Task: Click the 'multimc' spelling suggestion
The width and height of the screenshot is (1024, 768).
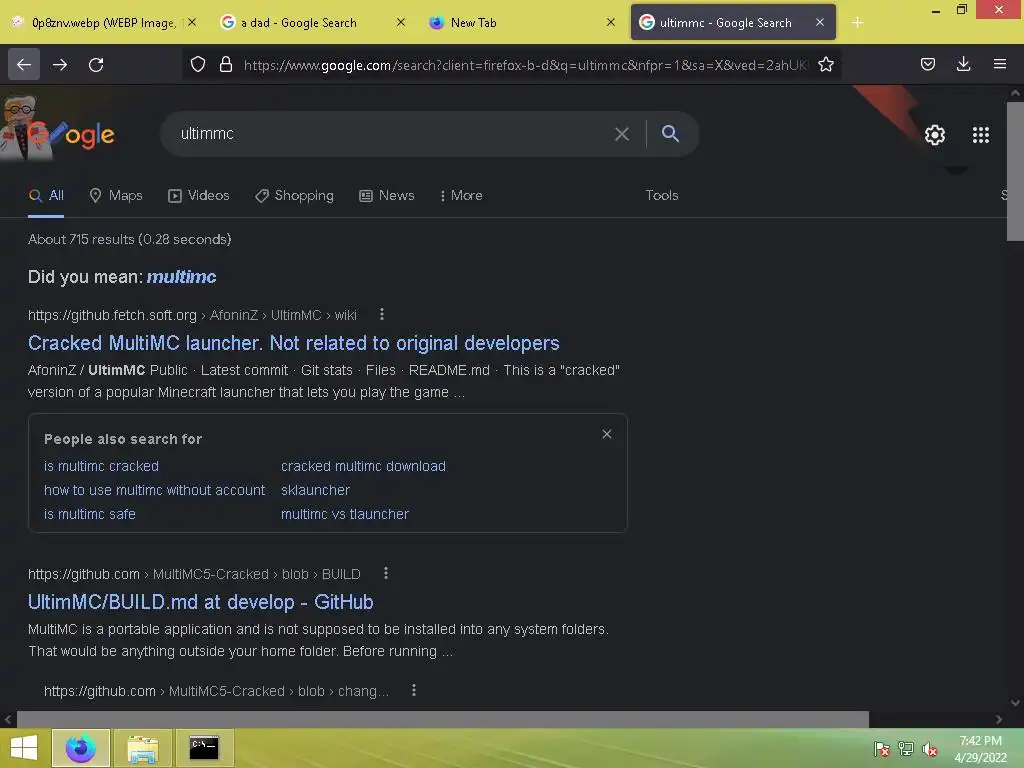Action: [182, 277]
